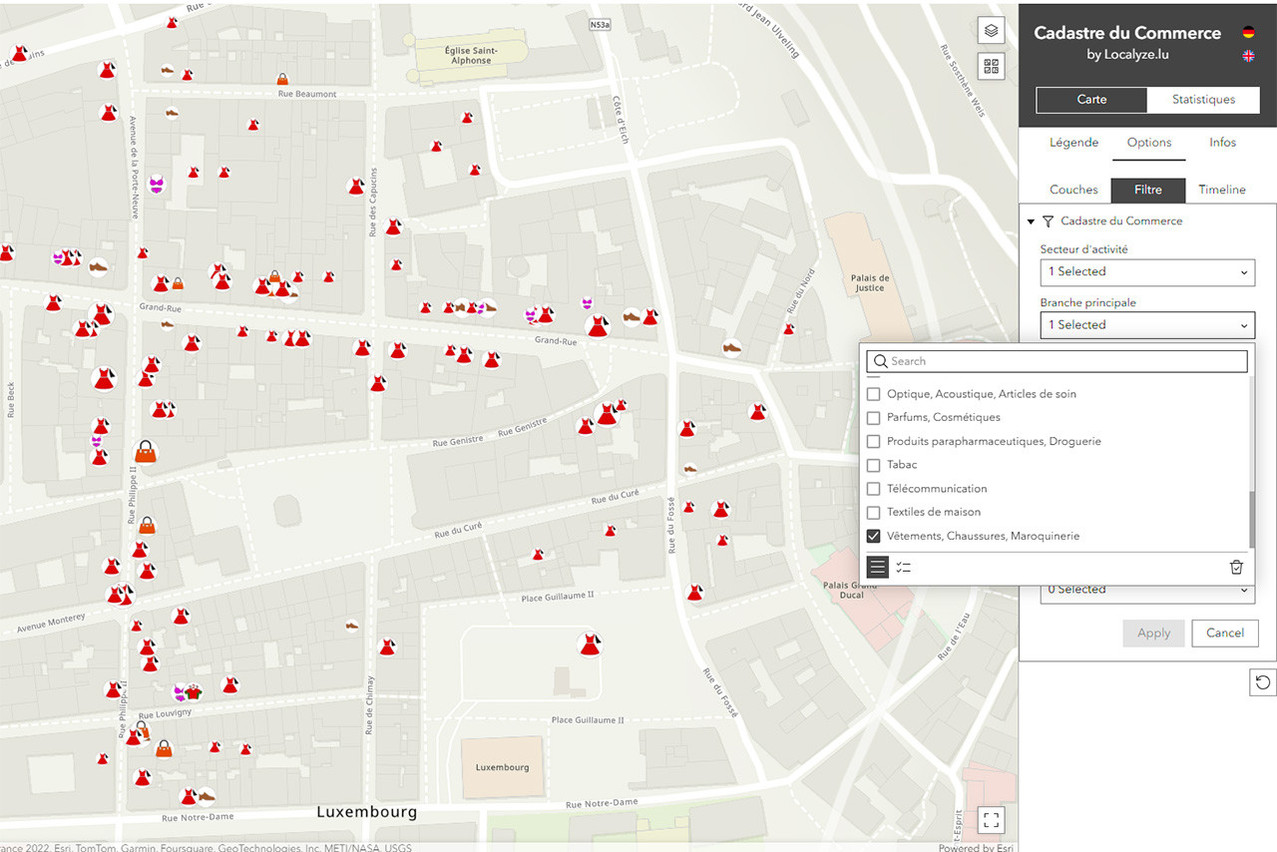The width and height of the screenshot is (1277, 852).
Task: Click the list view icon in the dropdown footer
Action: [876, 567]
